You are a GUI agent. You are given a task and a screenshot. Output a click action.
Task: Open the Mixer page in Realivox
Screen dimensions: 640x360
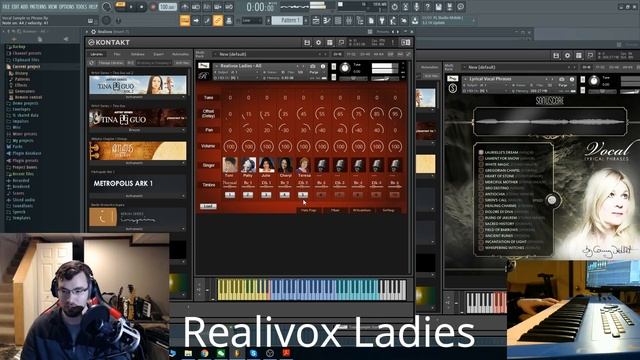pyautogui.click(x=335, y=210)
